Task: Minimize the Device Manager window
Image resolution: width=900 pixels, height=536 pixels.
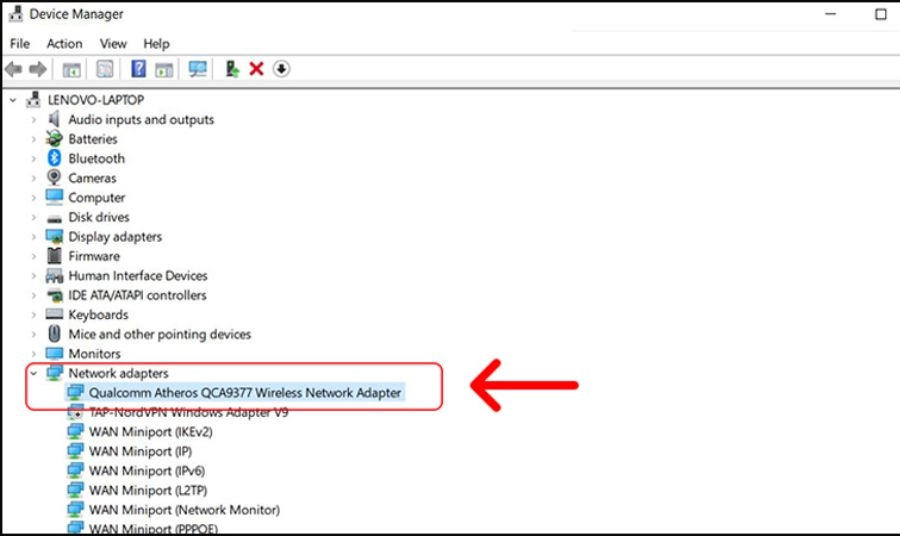Action: coord(831,14)
